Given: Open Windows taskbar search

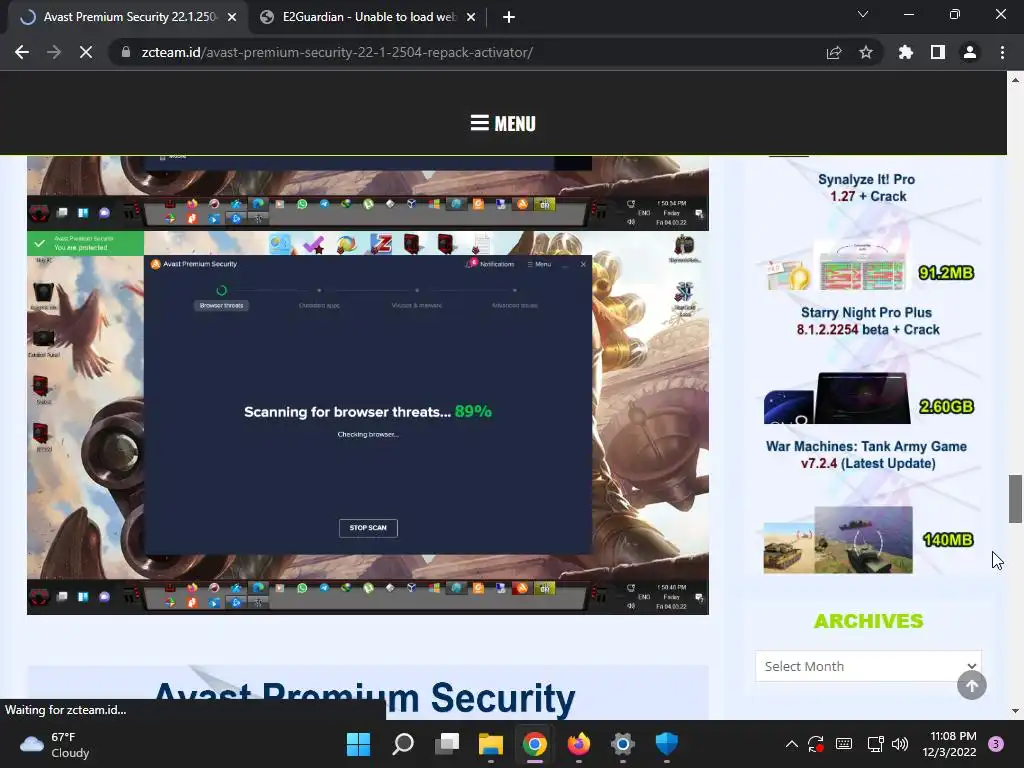Looking at the screenshot, I should point(403,744).
